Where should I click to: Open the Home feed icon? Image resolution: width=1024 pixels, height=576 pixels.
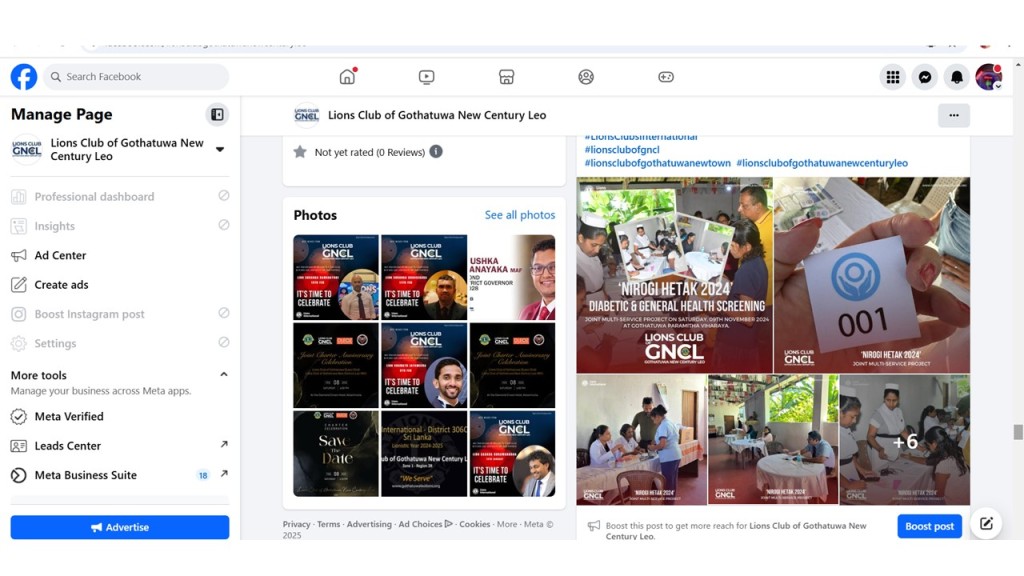tap(347, 76)
